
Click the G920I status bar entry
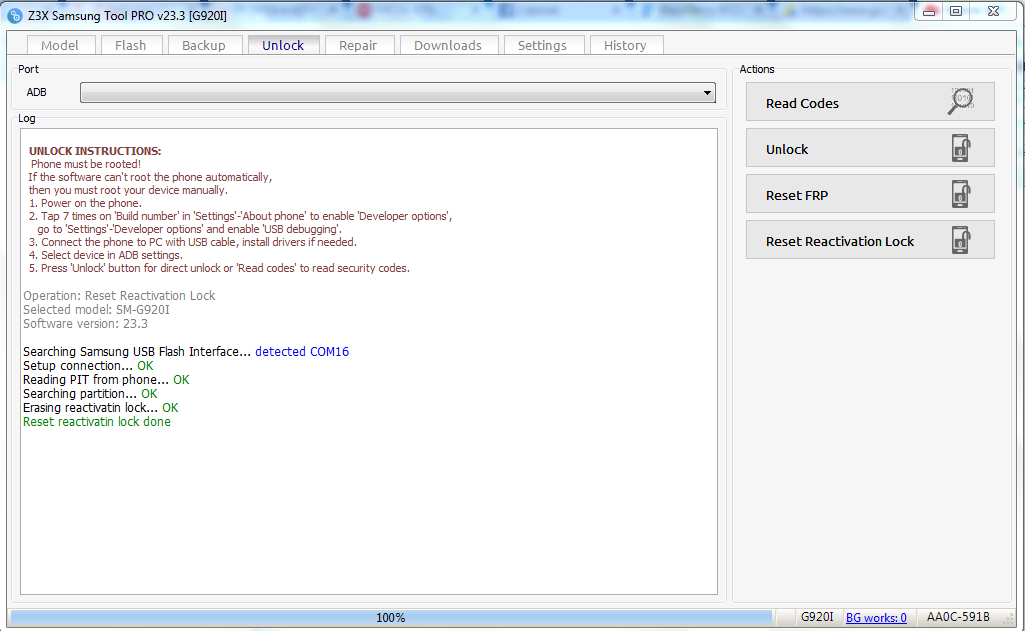pyautogui.click(x=817, y=617)
